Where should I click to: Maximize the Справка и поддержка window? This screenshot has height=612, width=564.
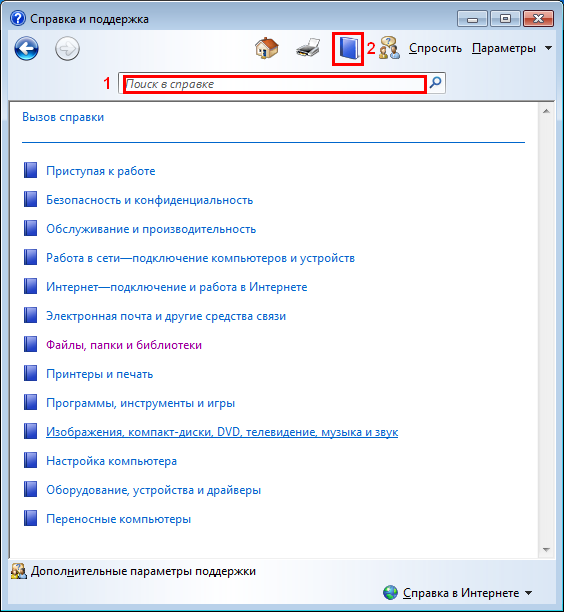[505, 18]
